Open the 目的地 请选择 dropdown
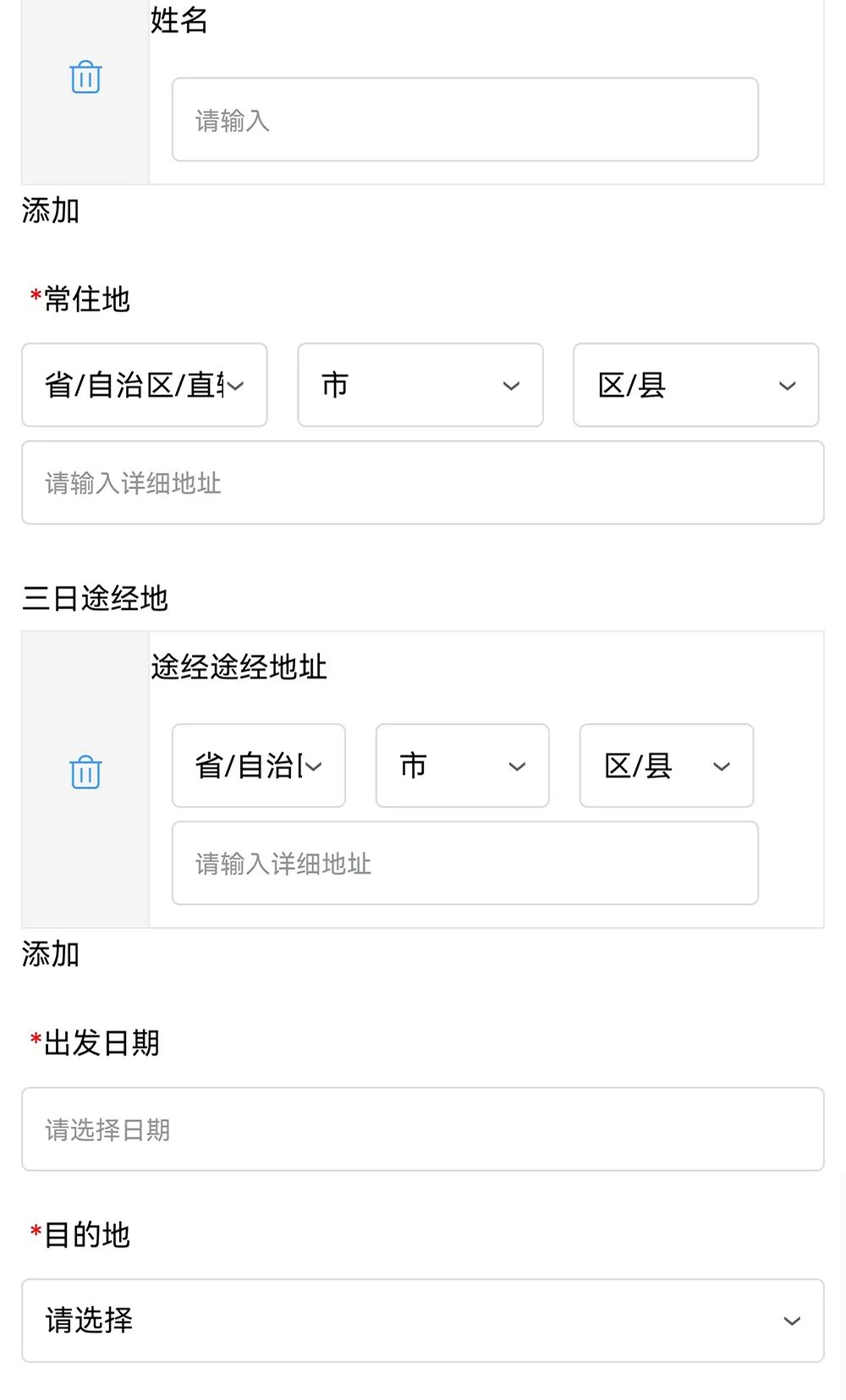This screenshot has height=1400, width=846. tap(423, 1319)
